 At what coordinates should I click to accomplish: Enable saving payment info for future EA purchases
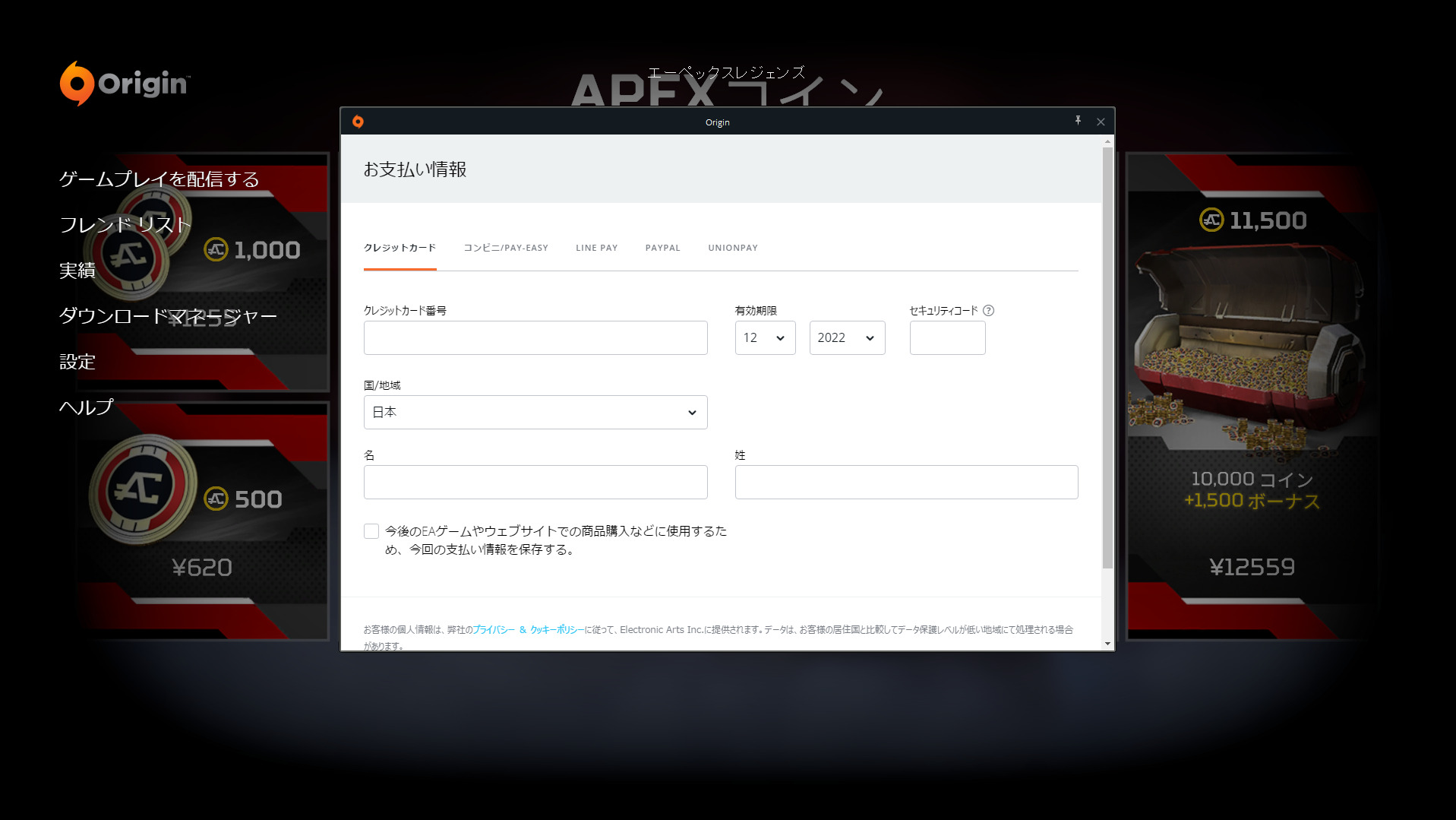coord(371,531)
